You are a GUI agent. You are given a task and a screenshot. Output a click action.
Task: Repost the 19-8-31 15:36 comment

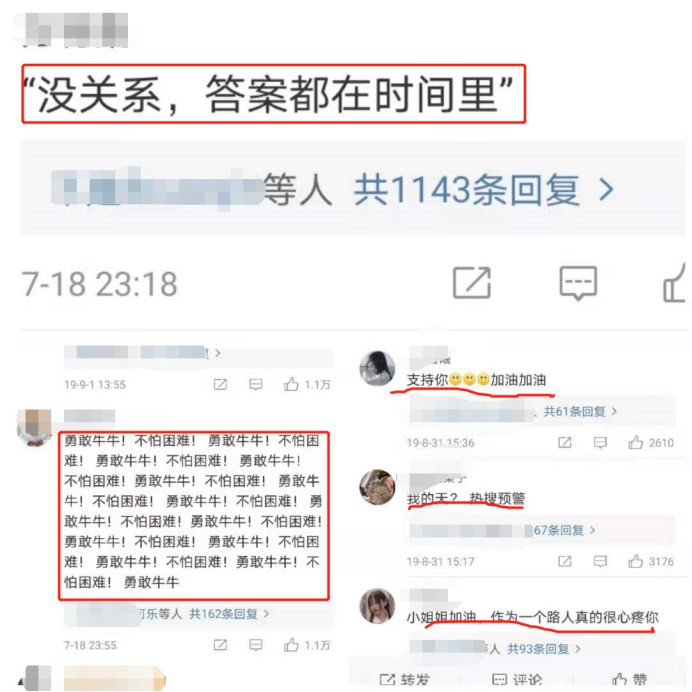coord(565,443)
